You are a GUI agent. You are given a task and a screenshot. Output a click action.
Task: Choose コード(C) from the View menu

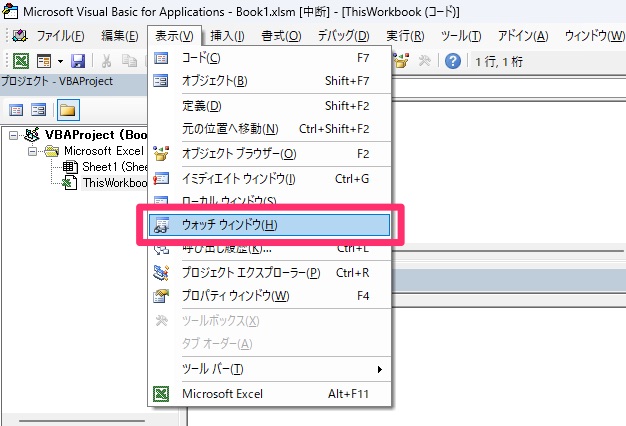click(x=269, y=58)
